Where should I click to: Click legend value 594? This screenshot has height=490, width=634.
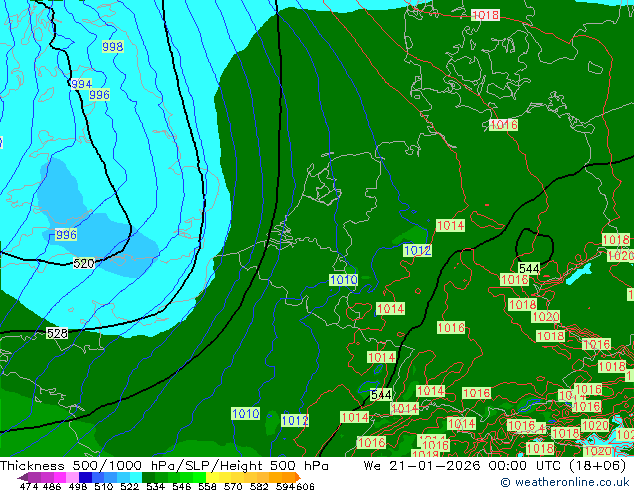[x=285, y=486]
